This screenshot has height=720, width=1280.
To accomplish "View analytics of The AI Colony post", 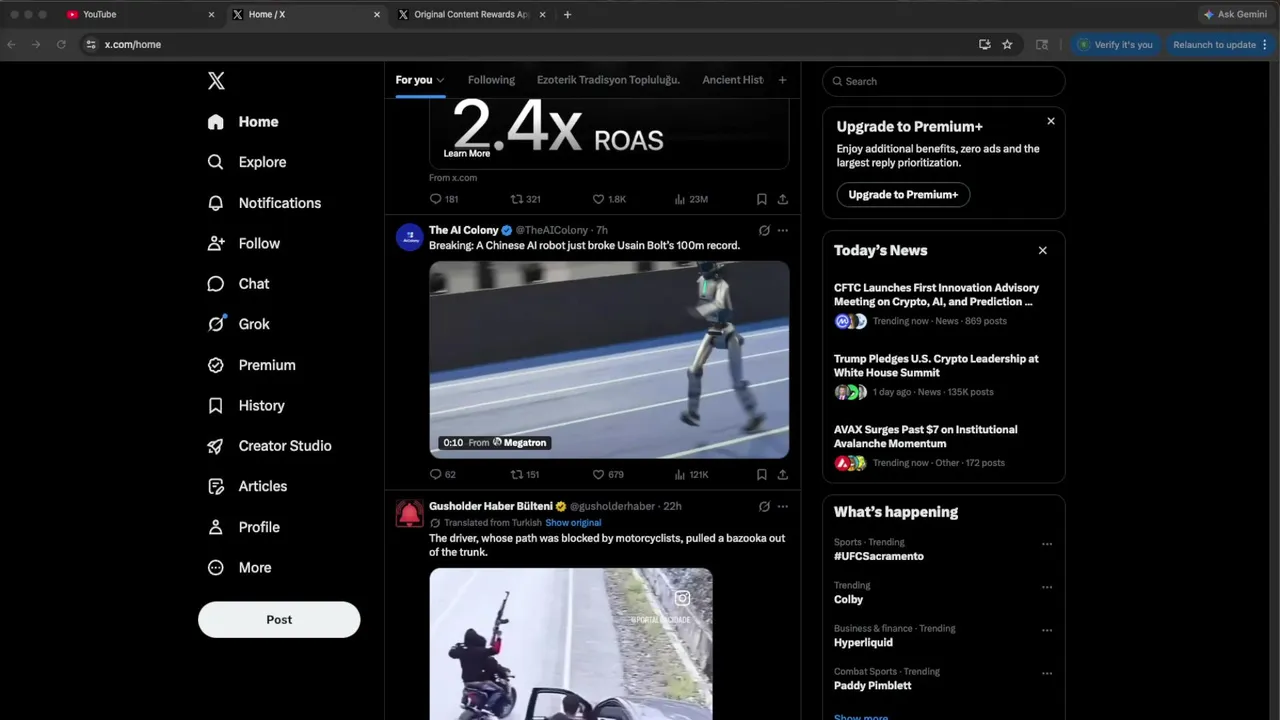I will (691, 475).
